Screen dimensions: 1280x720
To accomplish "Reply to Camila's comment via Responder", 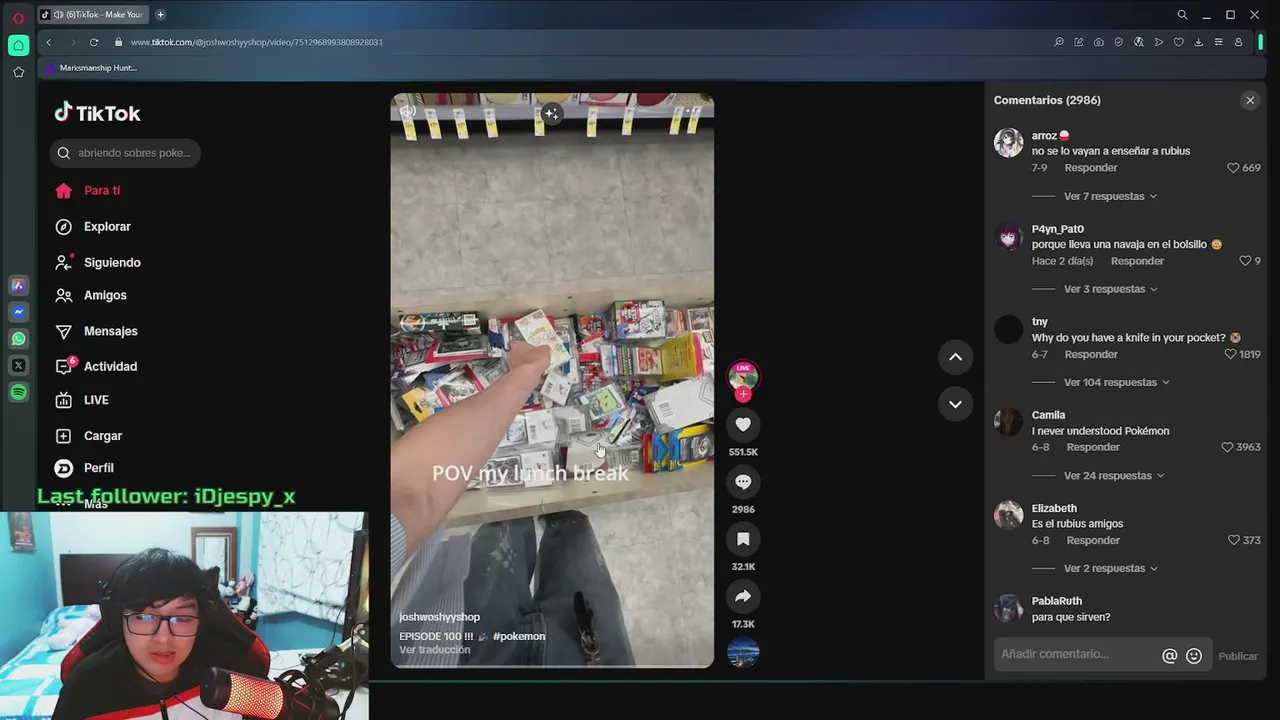I will (1093, 447).
